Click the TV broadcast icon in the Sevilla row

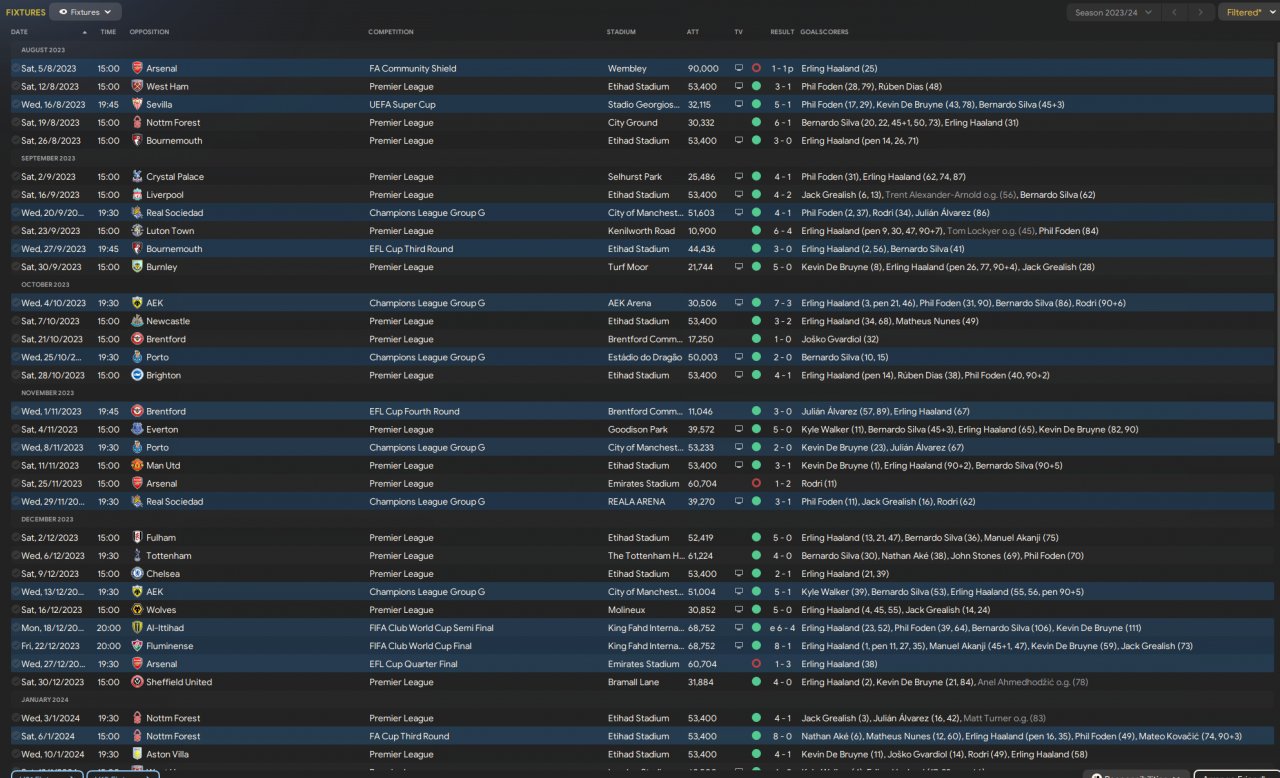(x=739, y=105)
